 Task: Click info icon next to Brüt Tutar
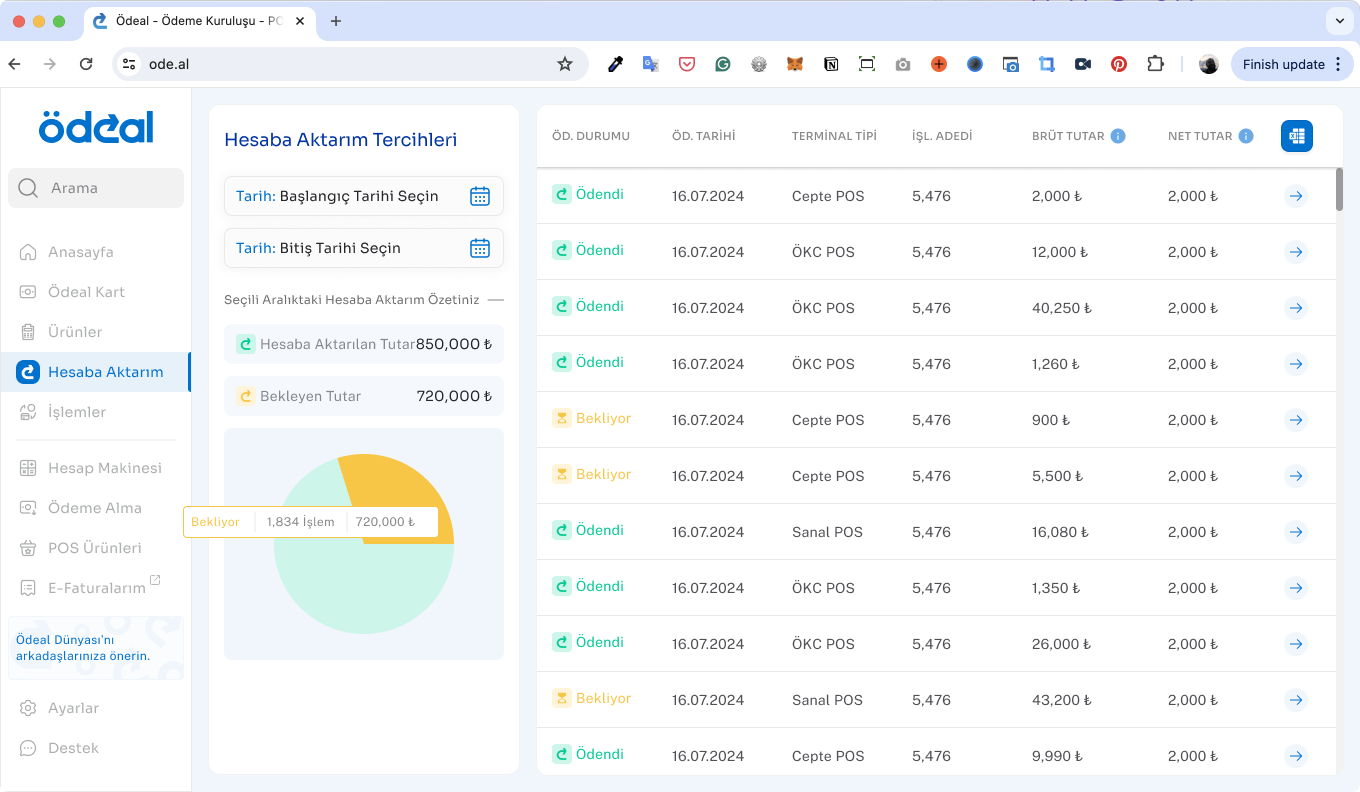pyautogui.click(x=1118, y=136)
